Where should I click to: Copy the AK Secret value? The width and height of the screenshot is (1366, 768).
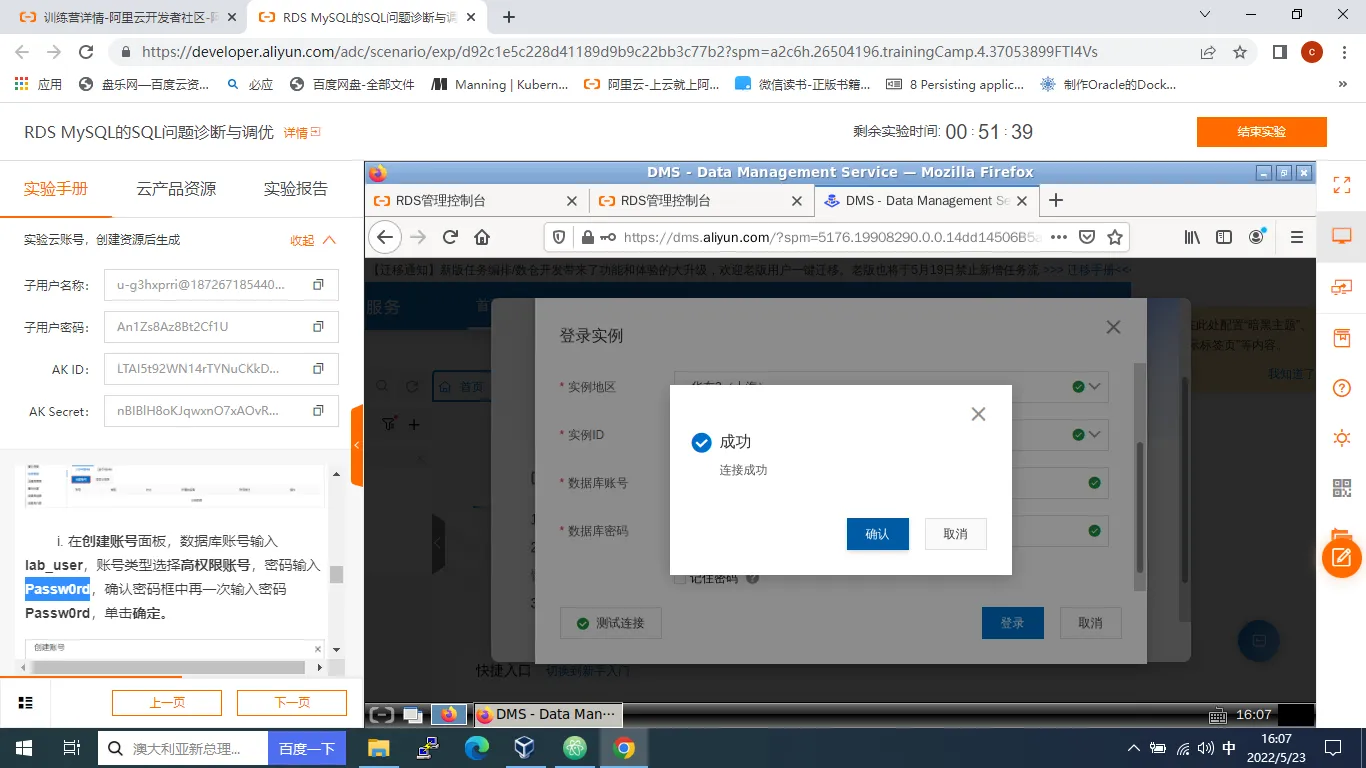pyautogui.click(x=318, y=411)
